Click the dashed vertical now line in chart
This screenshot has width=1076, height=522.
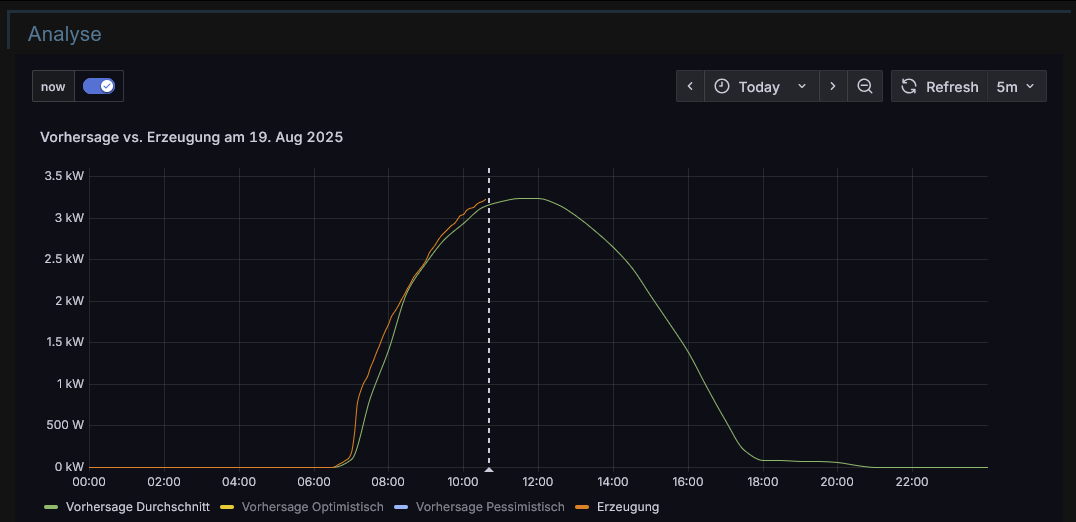coord(489,316)
